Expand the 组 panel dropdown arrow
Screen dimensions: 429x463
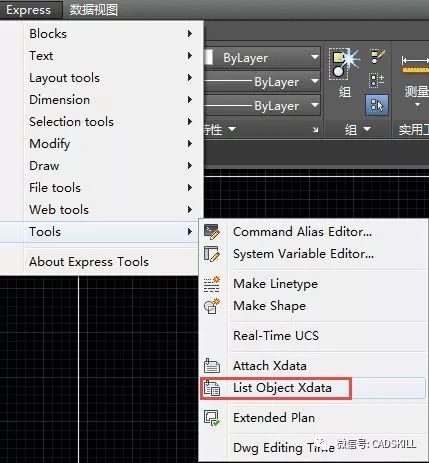[x=367, y=129]
